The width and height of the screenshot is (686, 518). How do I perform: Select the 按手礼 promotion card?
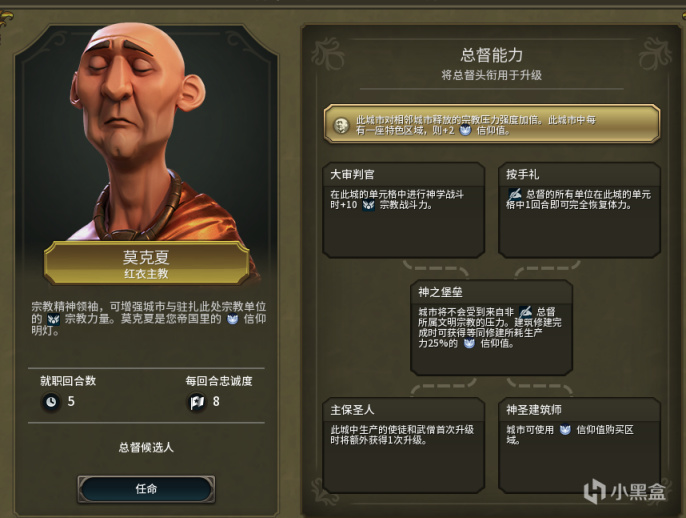pos(579,210)
